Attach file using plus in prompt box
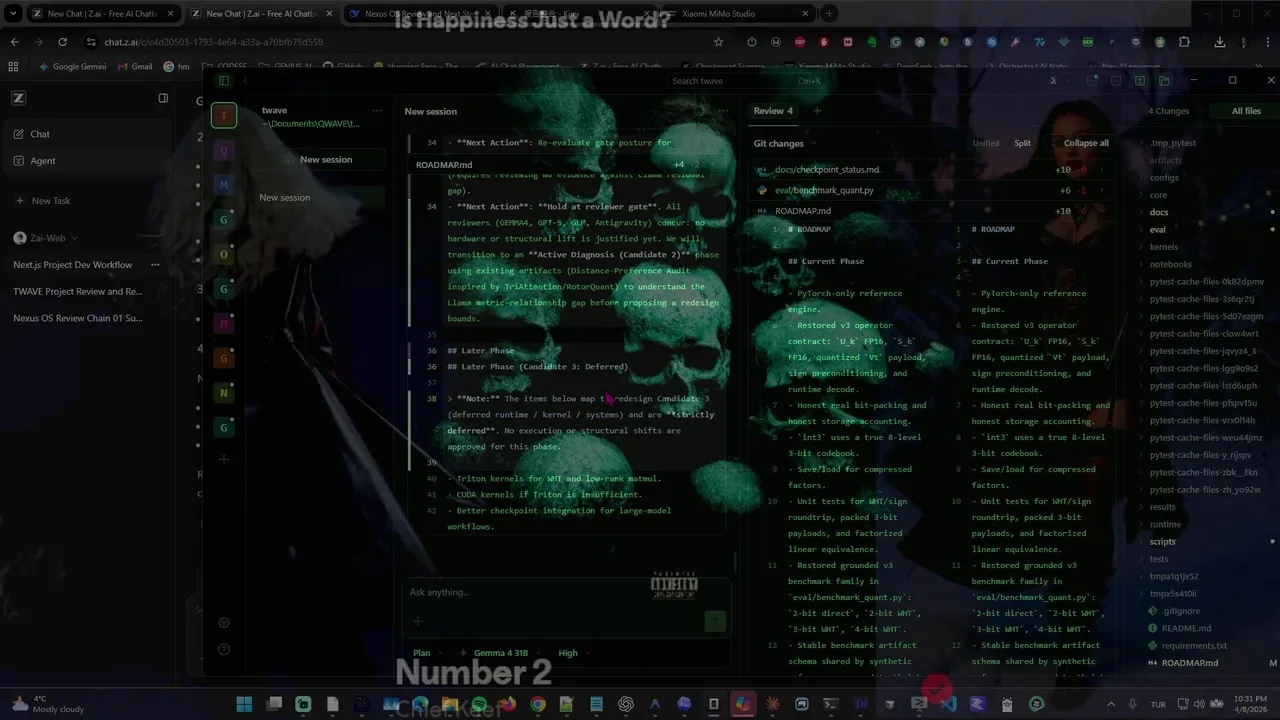Image resolution: width=1280 pixels, height=720 pixels. (417, 621)
